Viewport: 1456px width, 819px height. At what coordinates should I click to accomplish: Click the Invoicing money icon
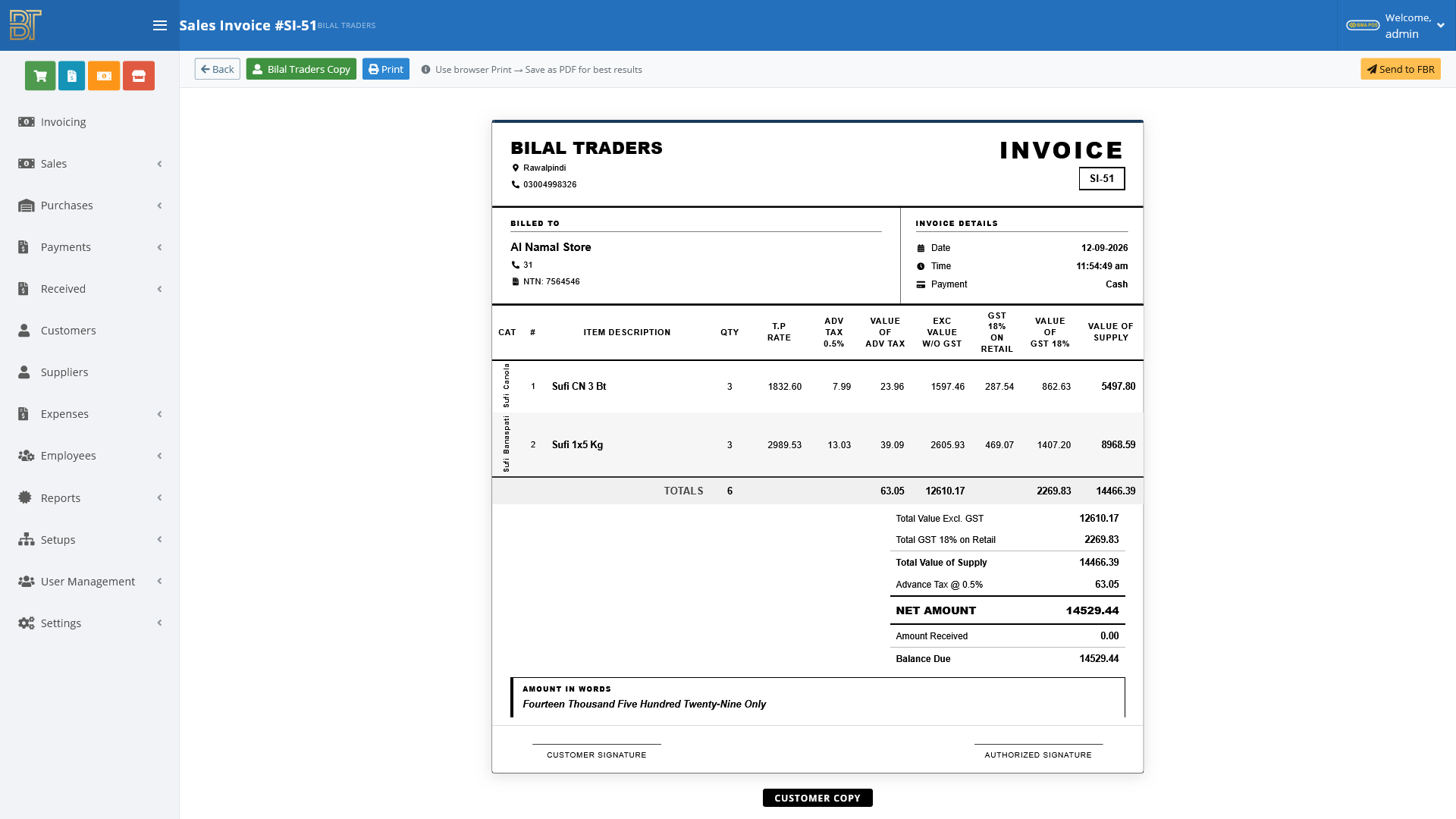click(x=27, y=122)
